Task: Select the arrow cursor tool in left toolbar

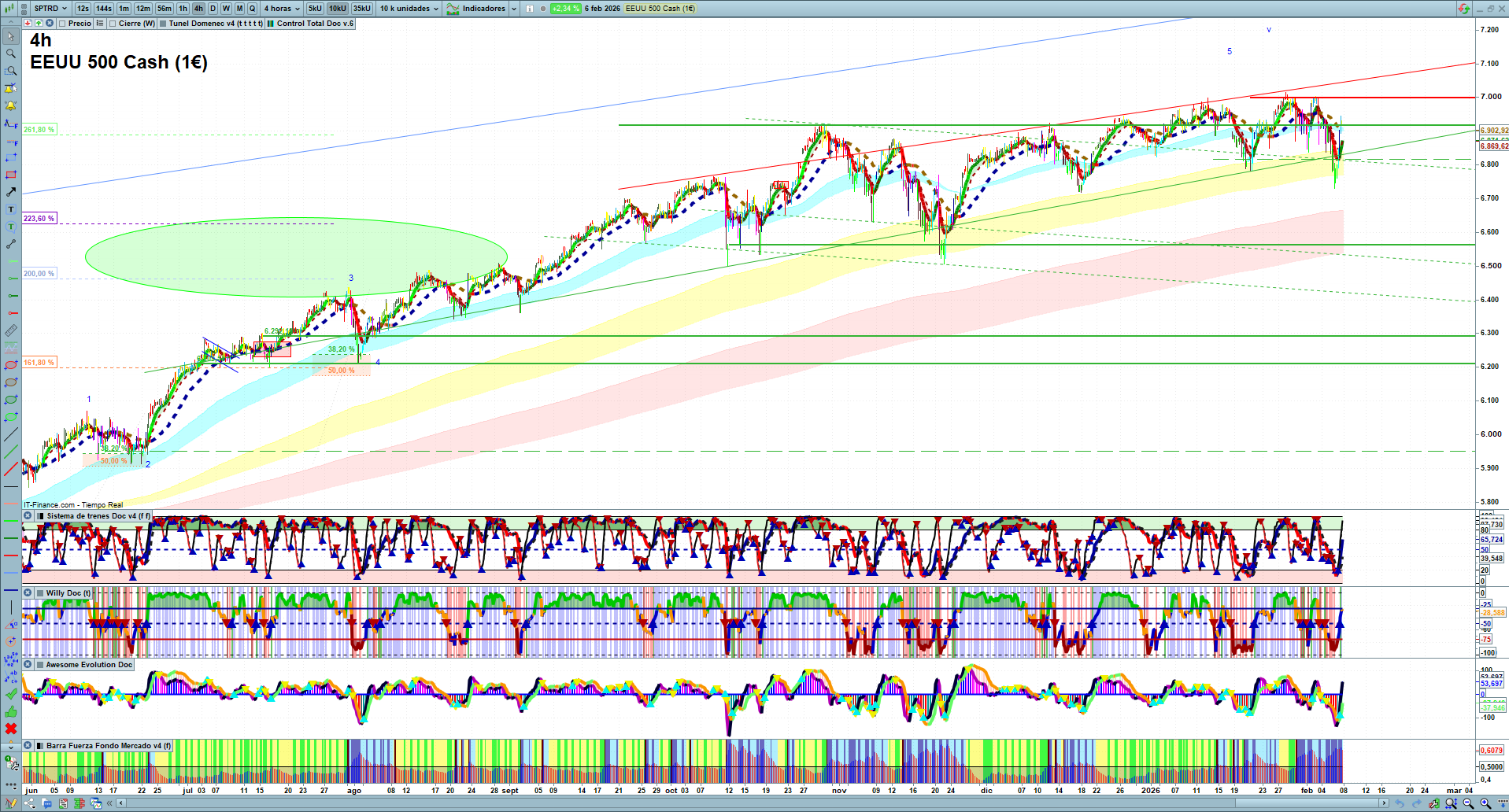Action: pos(11,36)
